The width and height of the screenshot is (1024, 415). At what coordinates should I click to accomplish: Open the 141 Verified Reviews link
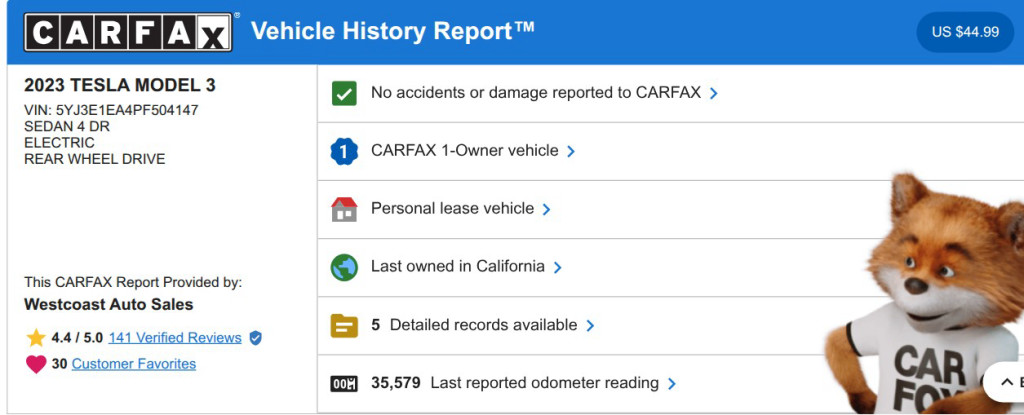point(175,338)
